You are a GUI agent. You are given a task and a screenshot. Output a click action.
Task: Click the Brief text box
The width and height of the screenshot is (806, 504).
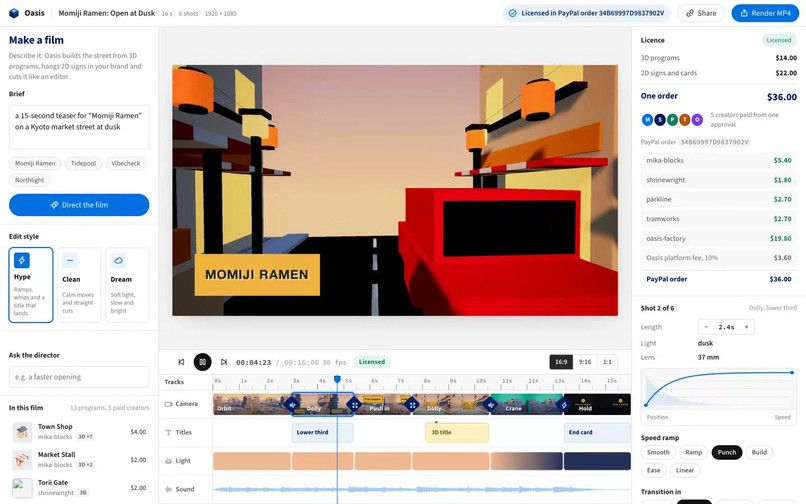pos(79,127)
